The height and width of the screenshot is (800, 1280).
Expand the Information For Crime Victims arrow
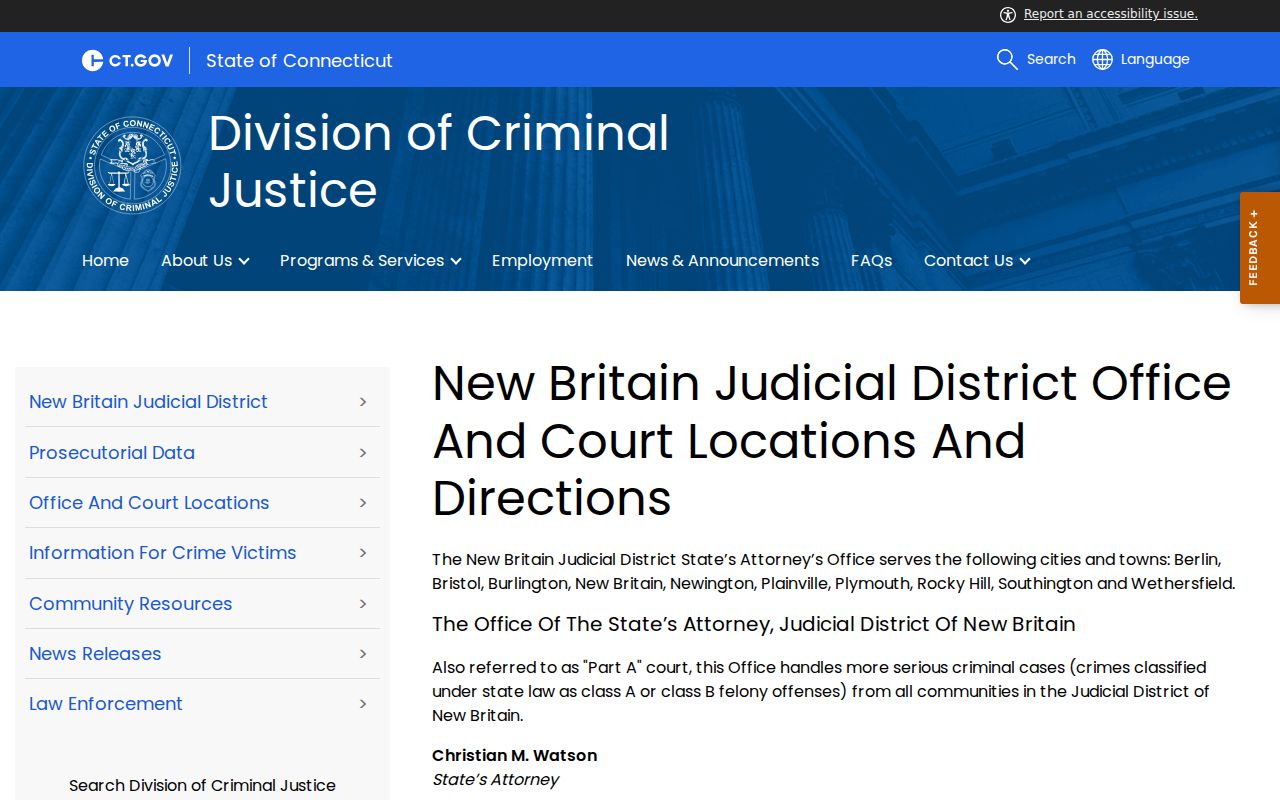(x=363, y=553)
